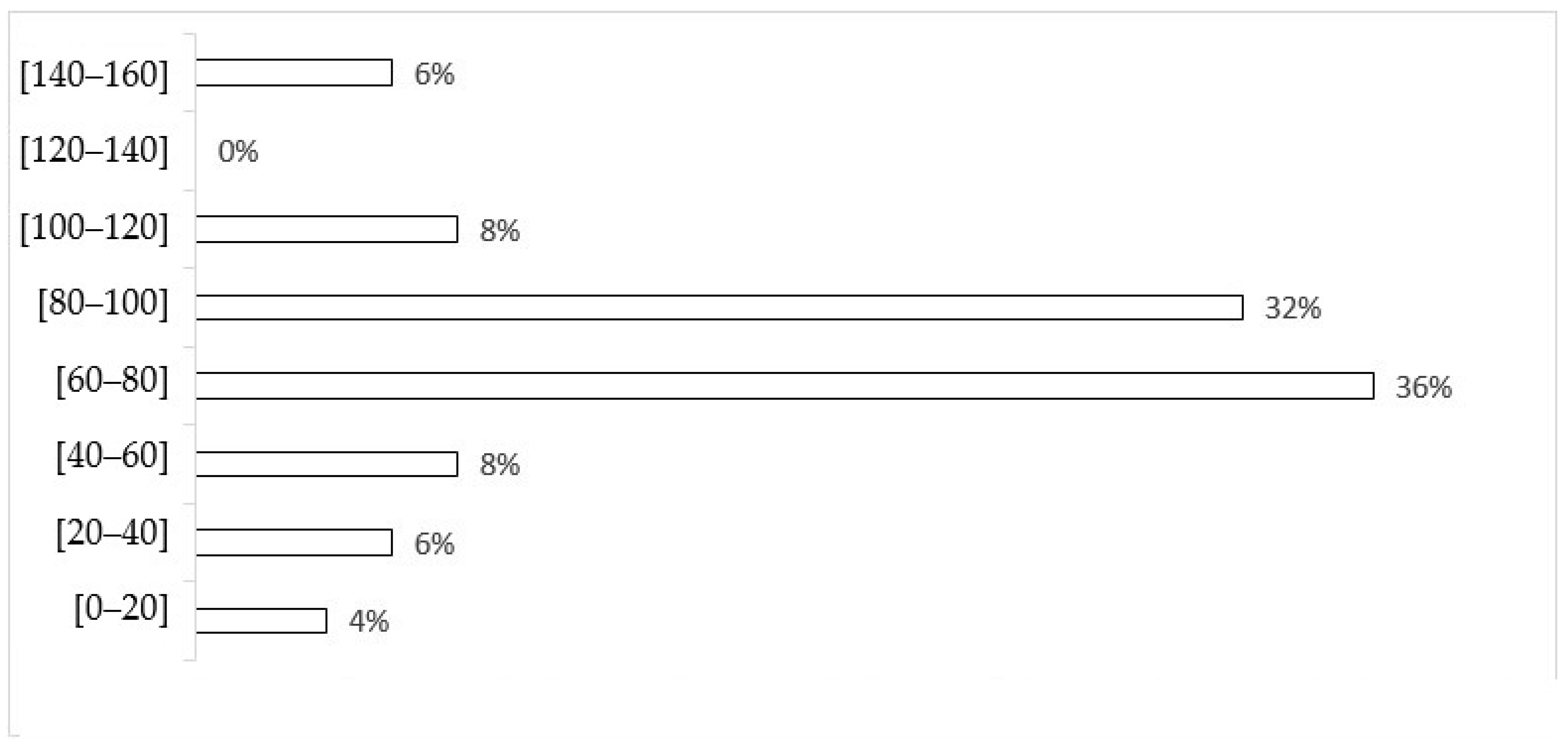The width and height of the screenshot is (1568, 747).
Task: Select the longest bar, [60–80]
Action: tap(785, 386)
